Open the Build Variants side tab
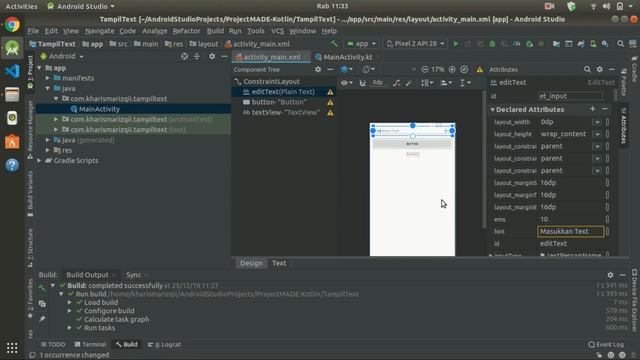This screenshot has height=360, width=640. [x=30, y=193]
